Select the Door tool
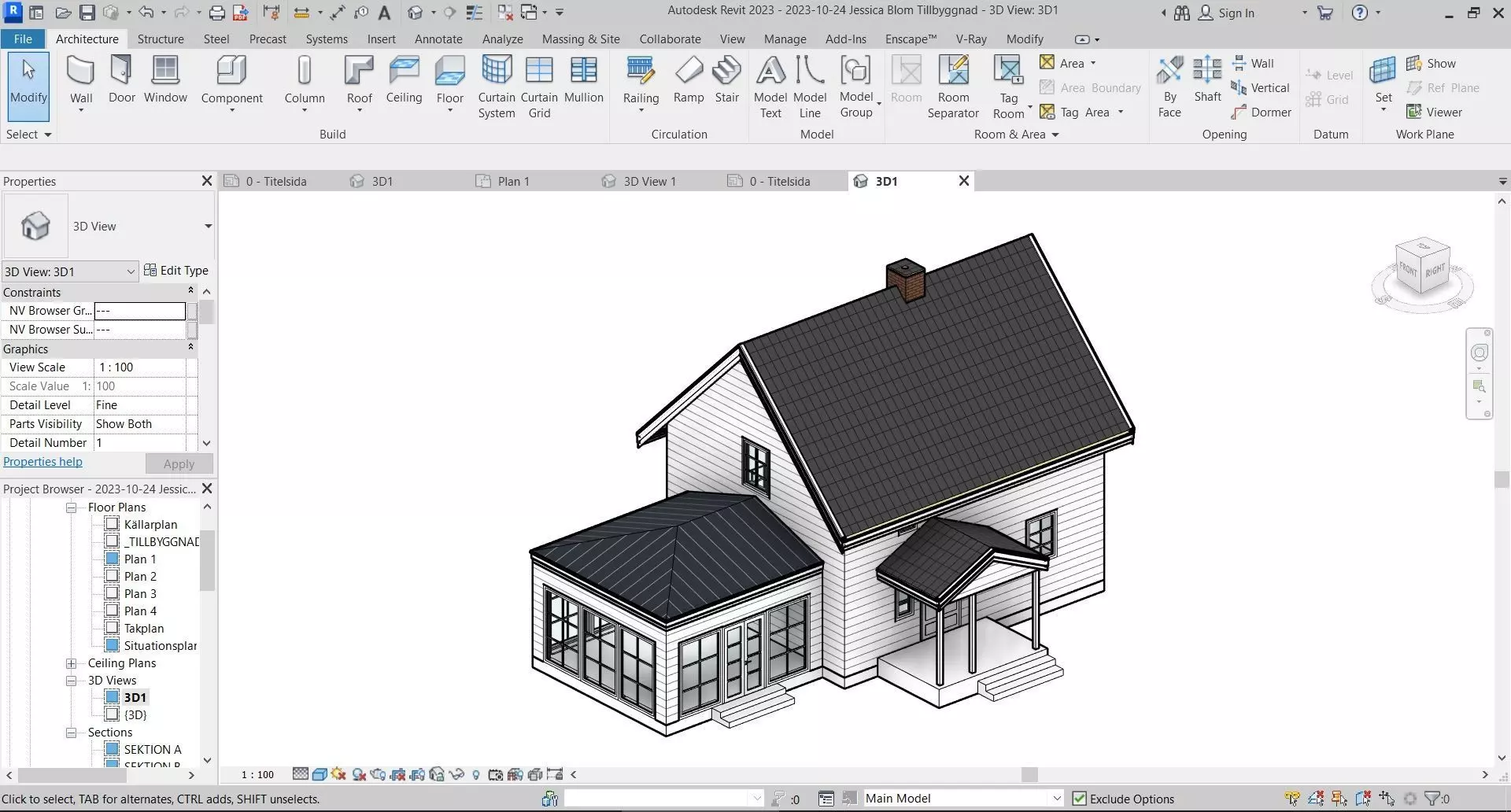Screen dimensions: 1511x812 [x=121, y=80]
